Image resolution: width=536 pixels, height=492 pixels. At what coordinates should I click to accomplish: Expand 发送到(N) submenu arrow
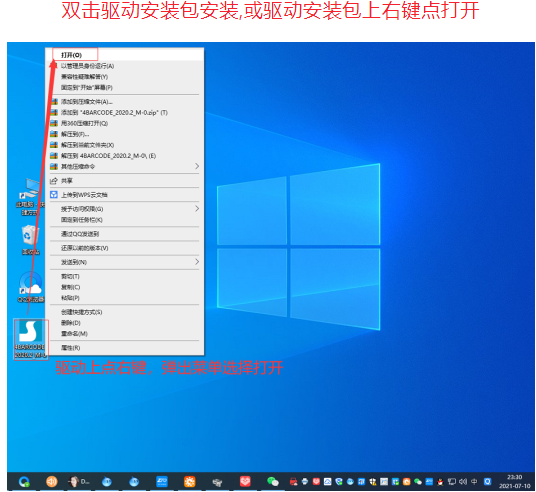[x=197, y=262]
